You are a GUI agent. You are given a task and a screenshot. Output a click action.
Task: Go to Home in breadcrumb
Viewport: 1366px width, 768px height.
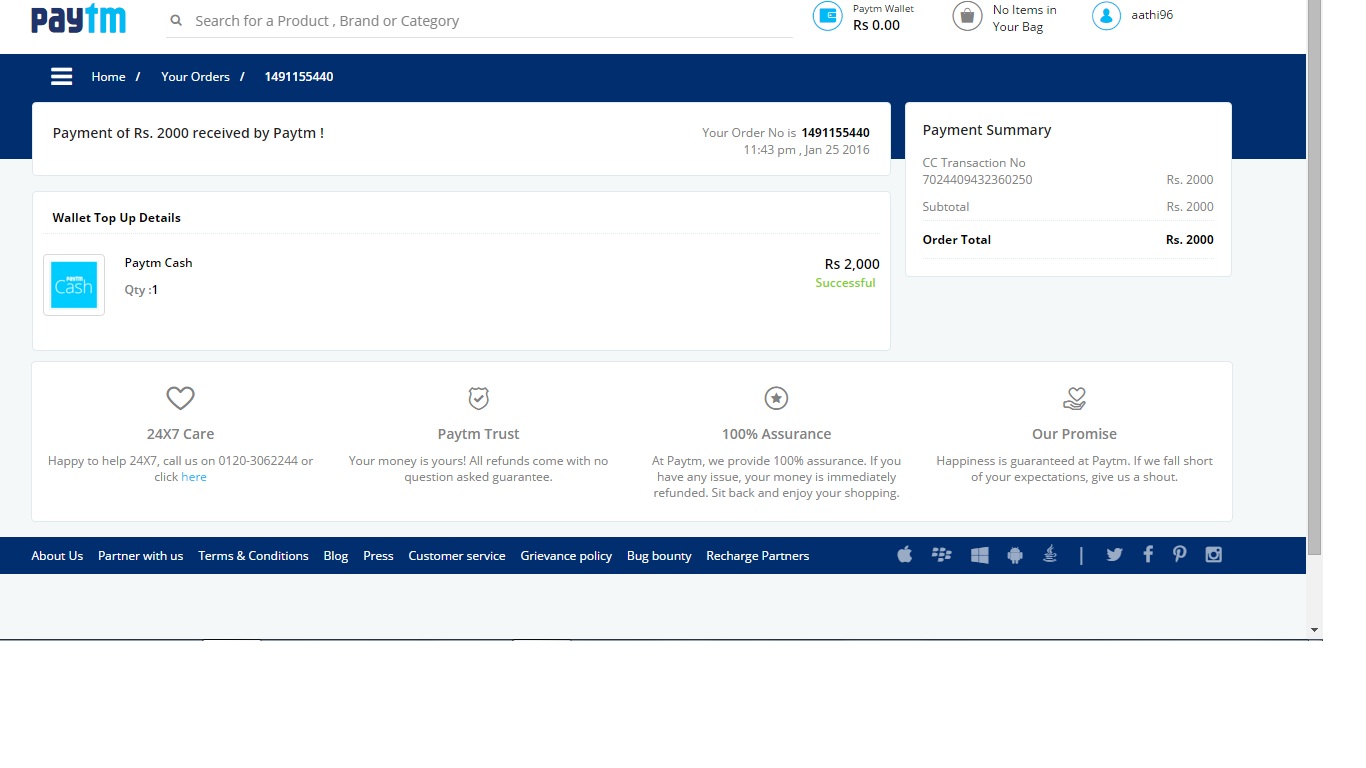pos(108,77)
